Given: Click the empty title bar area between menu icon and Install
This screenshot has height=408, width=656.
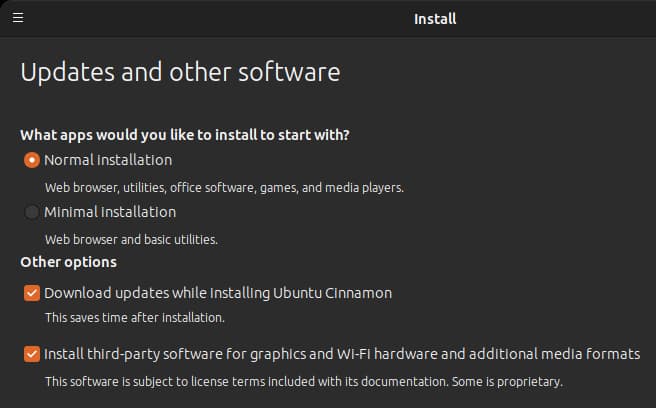Looking at the screenshot, I should (218, 19).
